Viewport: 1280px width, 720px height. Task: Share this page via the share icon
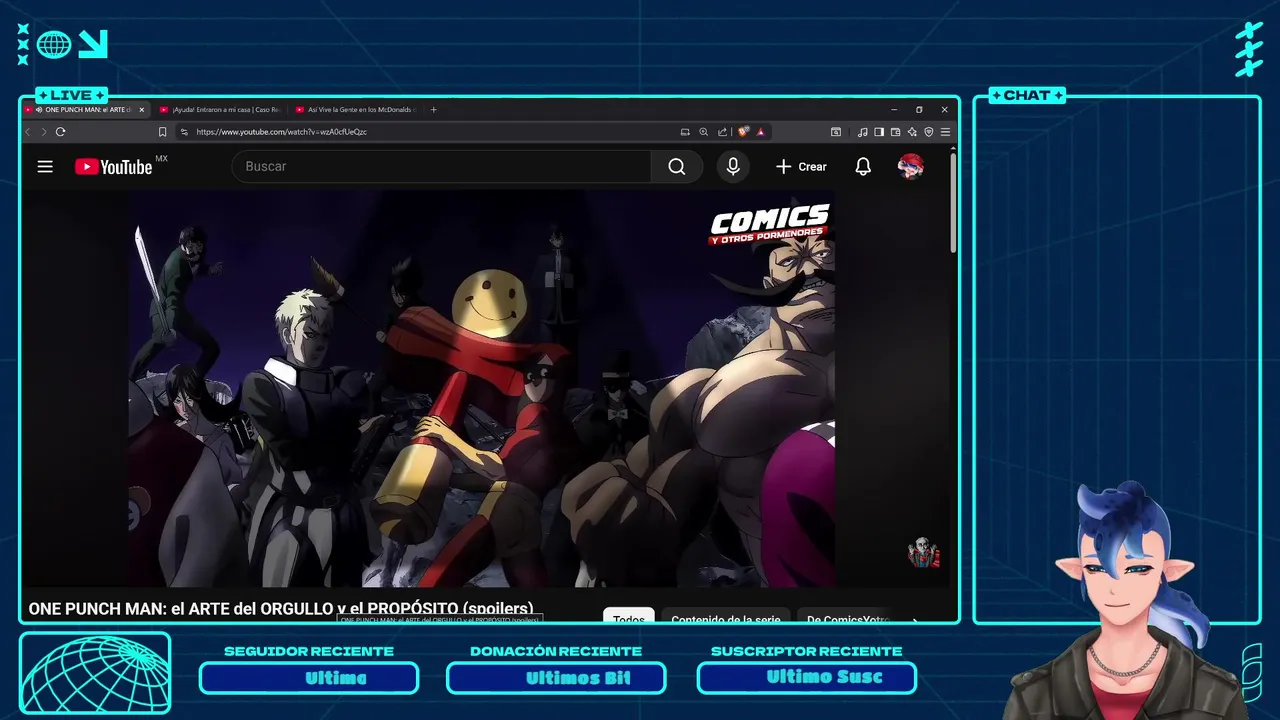[722, 132]
